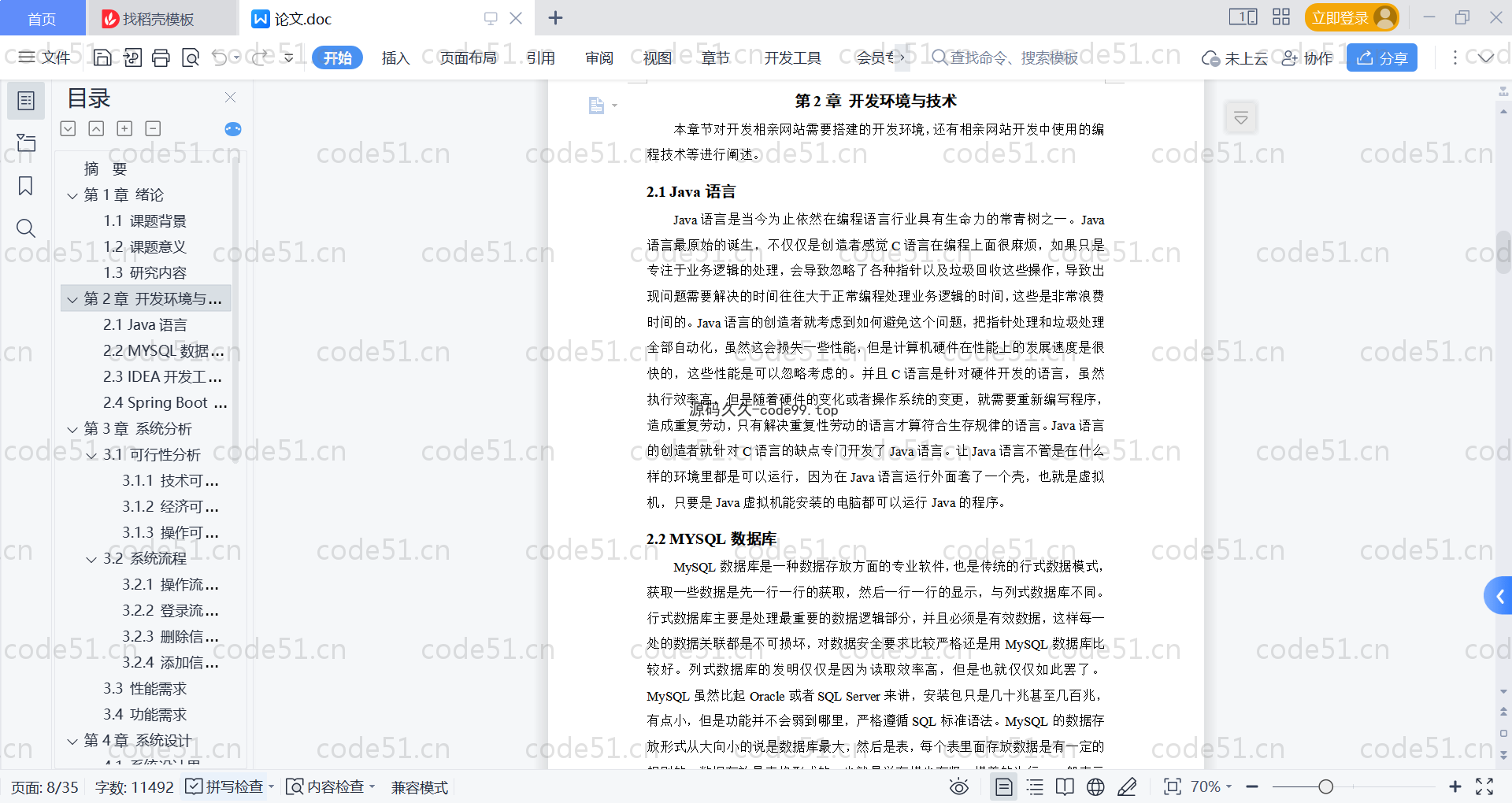Select the 开始 ribbon tab

337,57
